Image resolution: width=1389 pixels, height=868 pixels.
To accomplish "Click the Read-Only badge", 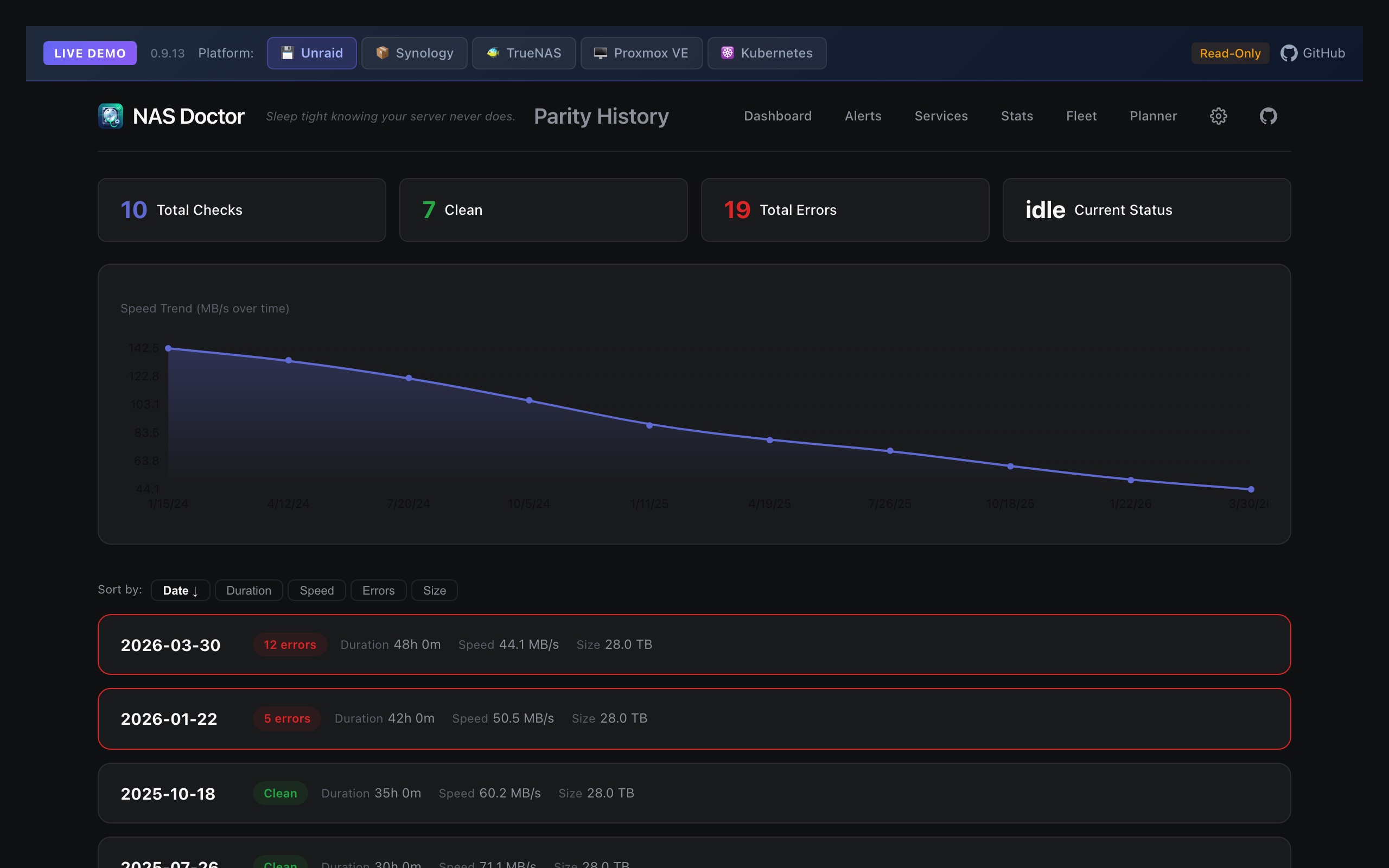I will coord(1230,53).
